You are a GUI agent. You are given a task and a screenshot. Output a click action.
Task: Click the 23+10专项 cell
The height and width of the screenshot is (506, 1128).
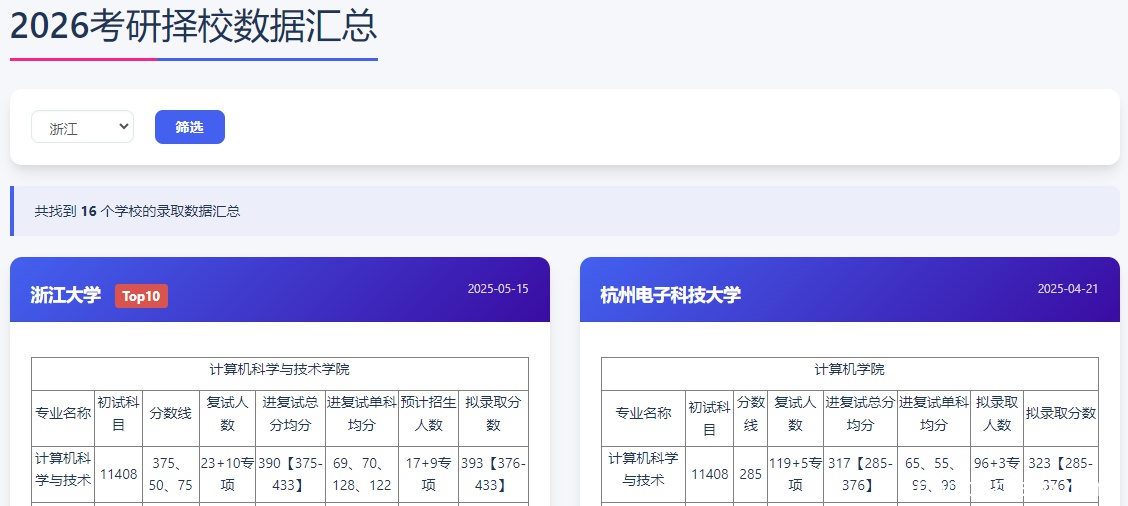point(227,474)
